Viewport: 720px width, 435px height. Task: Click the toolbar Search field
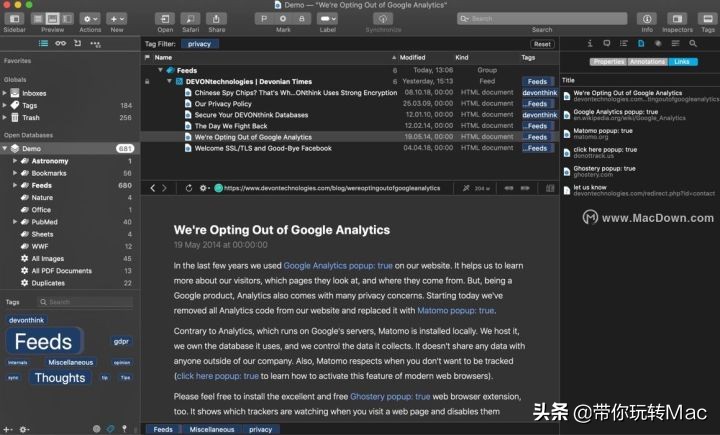pos(542,18)
